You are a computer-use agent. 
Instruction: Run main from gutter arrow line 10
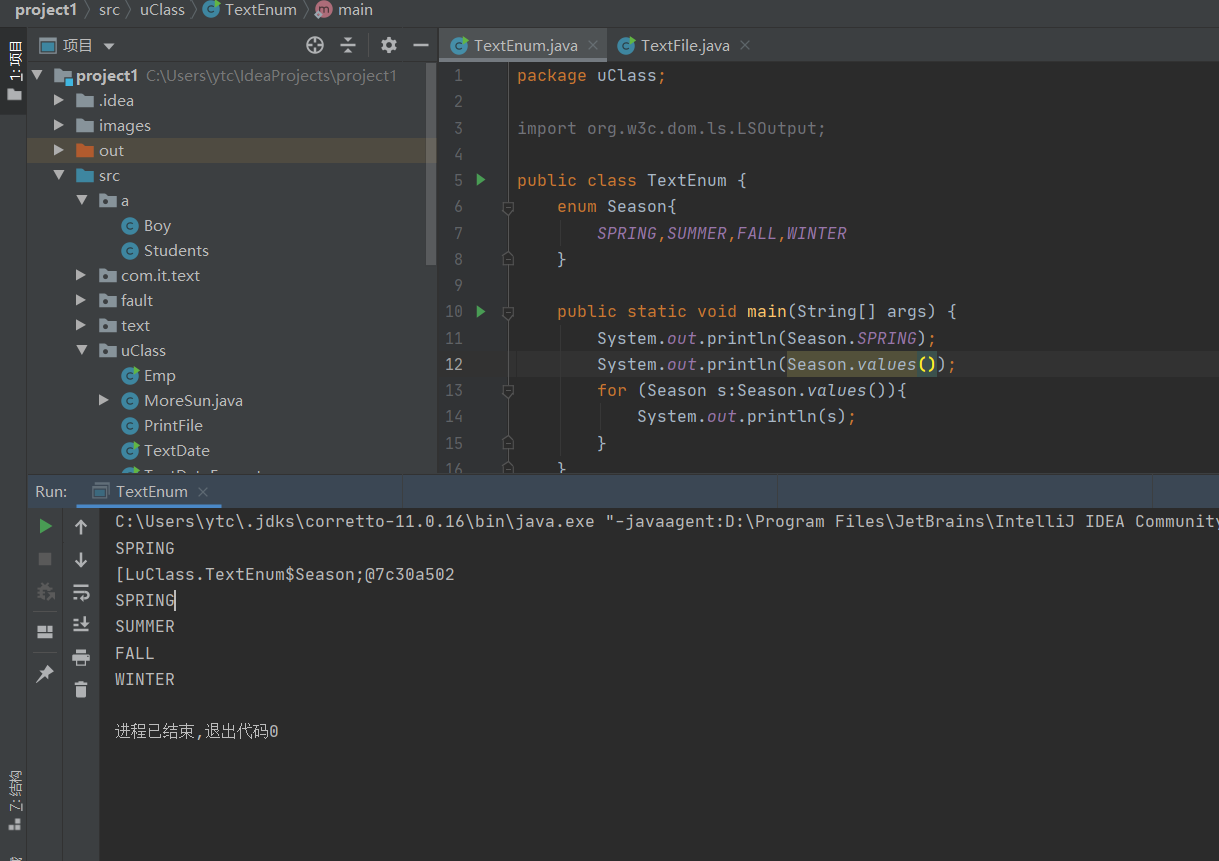pos(481,311)
